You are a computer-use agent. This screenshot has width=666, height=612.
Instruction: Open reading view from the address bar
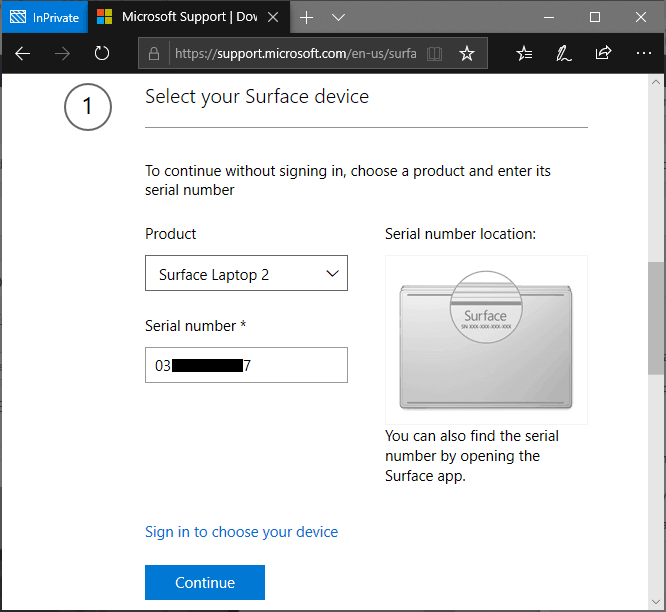(x=434, y=54)
